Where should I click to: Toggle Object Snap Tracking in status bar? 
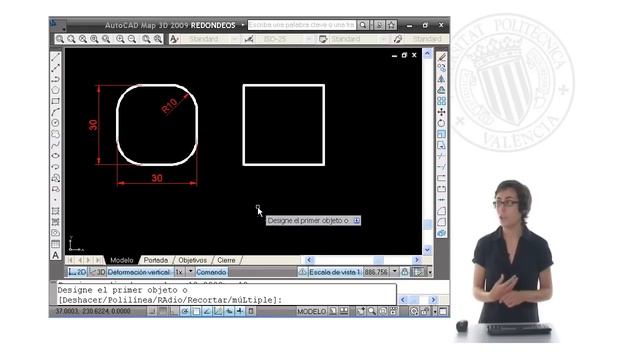click(x=207, y=311)
